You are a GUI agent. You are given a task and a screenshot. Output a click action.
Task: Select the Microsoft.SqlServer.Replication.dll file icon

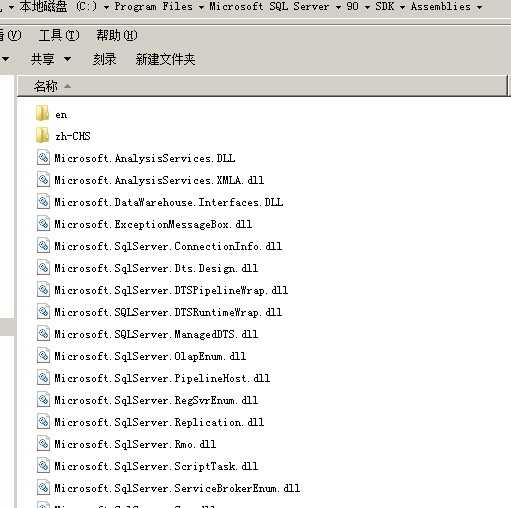(x=43, y=422)
